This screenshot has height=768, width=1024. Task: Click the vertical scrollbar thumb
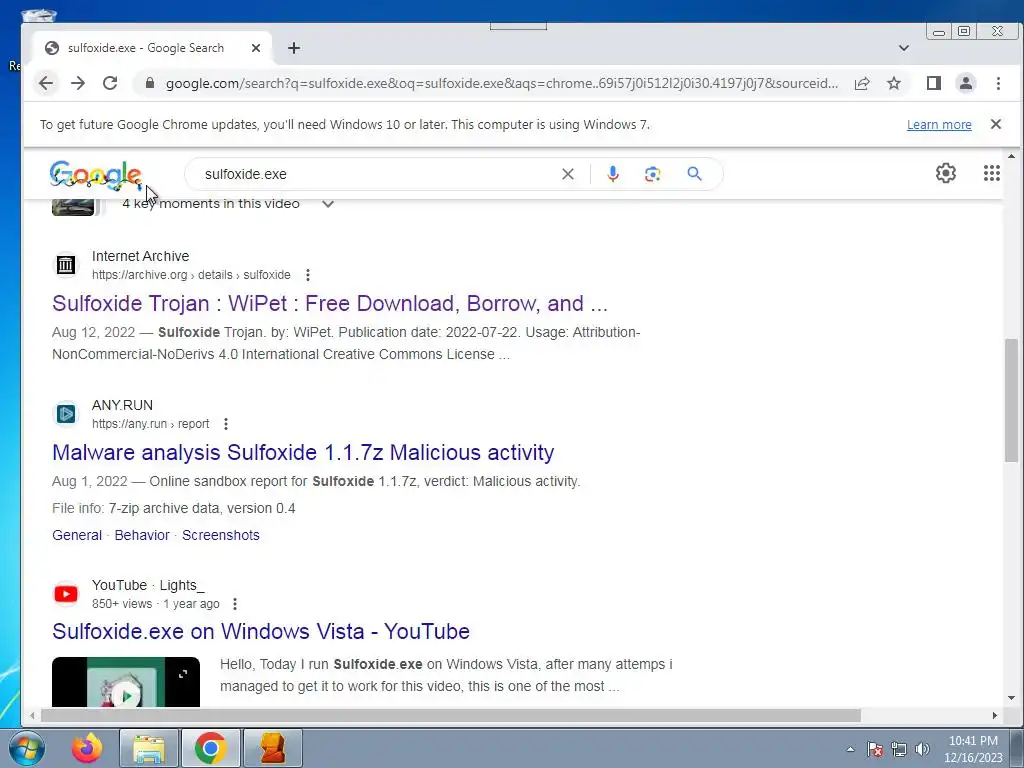tap(1011, 400)
